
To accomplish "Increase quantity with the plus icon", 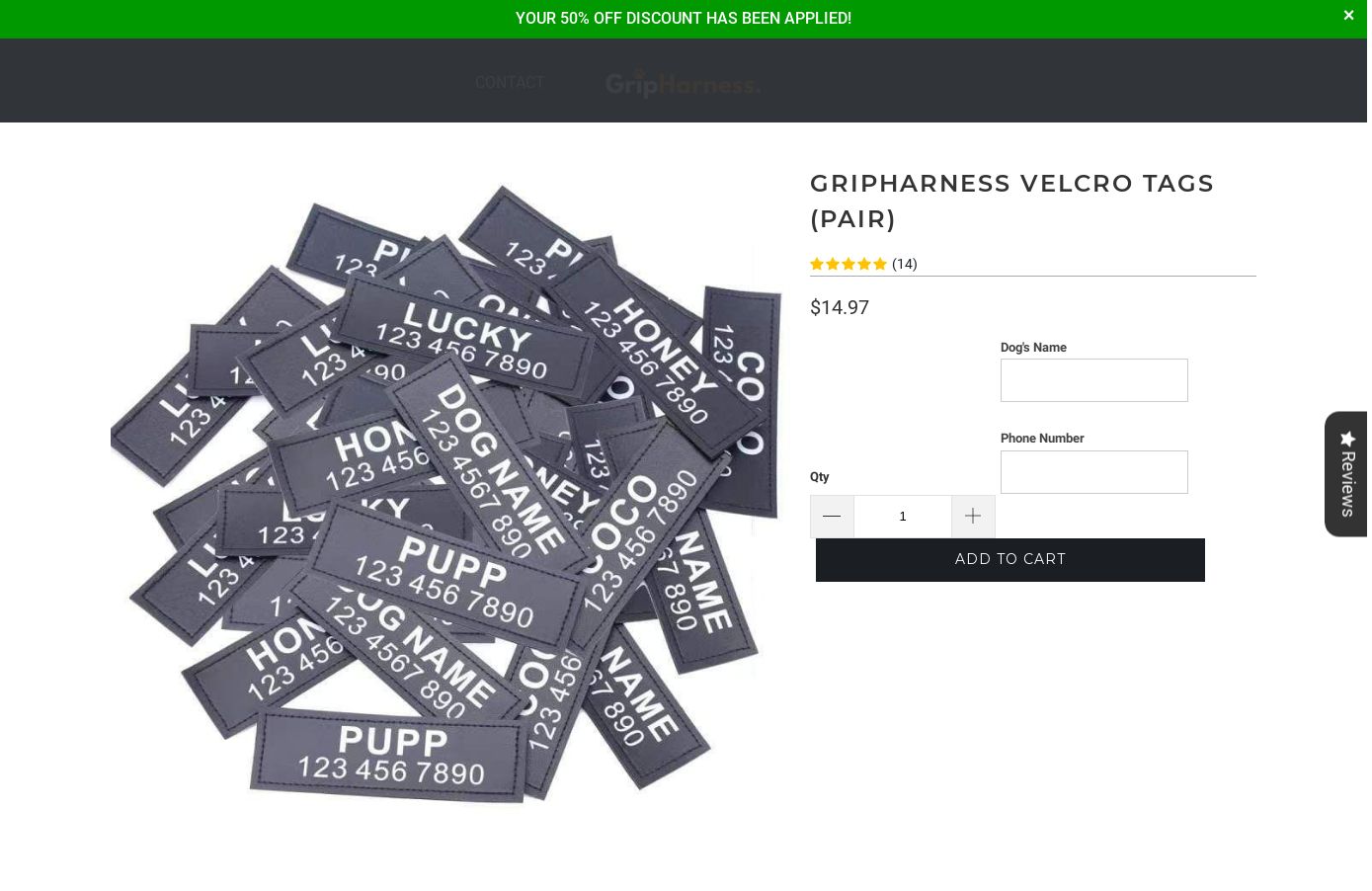I will (x=973, y=517).
